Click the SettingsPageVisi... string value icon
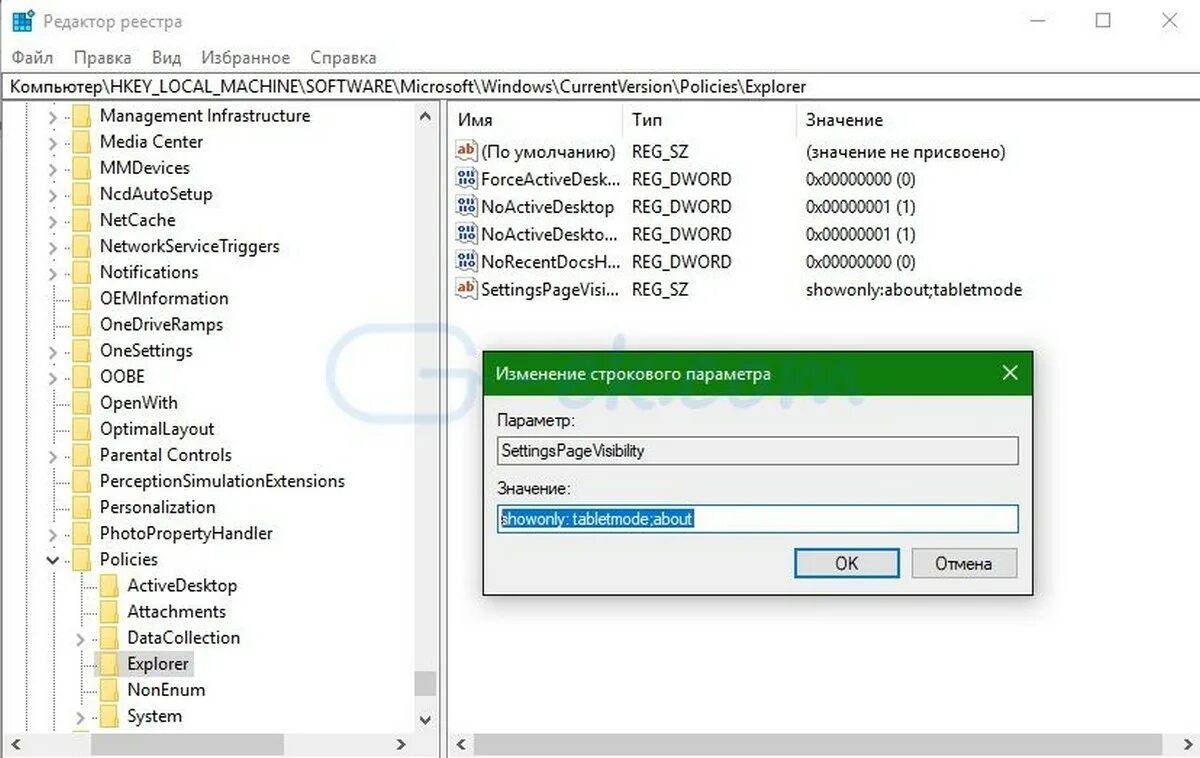 coord(466,289)
